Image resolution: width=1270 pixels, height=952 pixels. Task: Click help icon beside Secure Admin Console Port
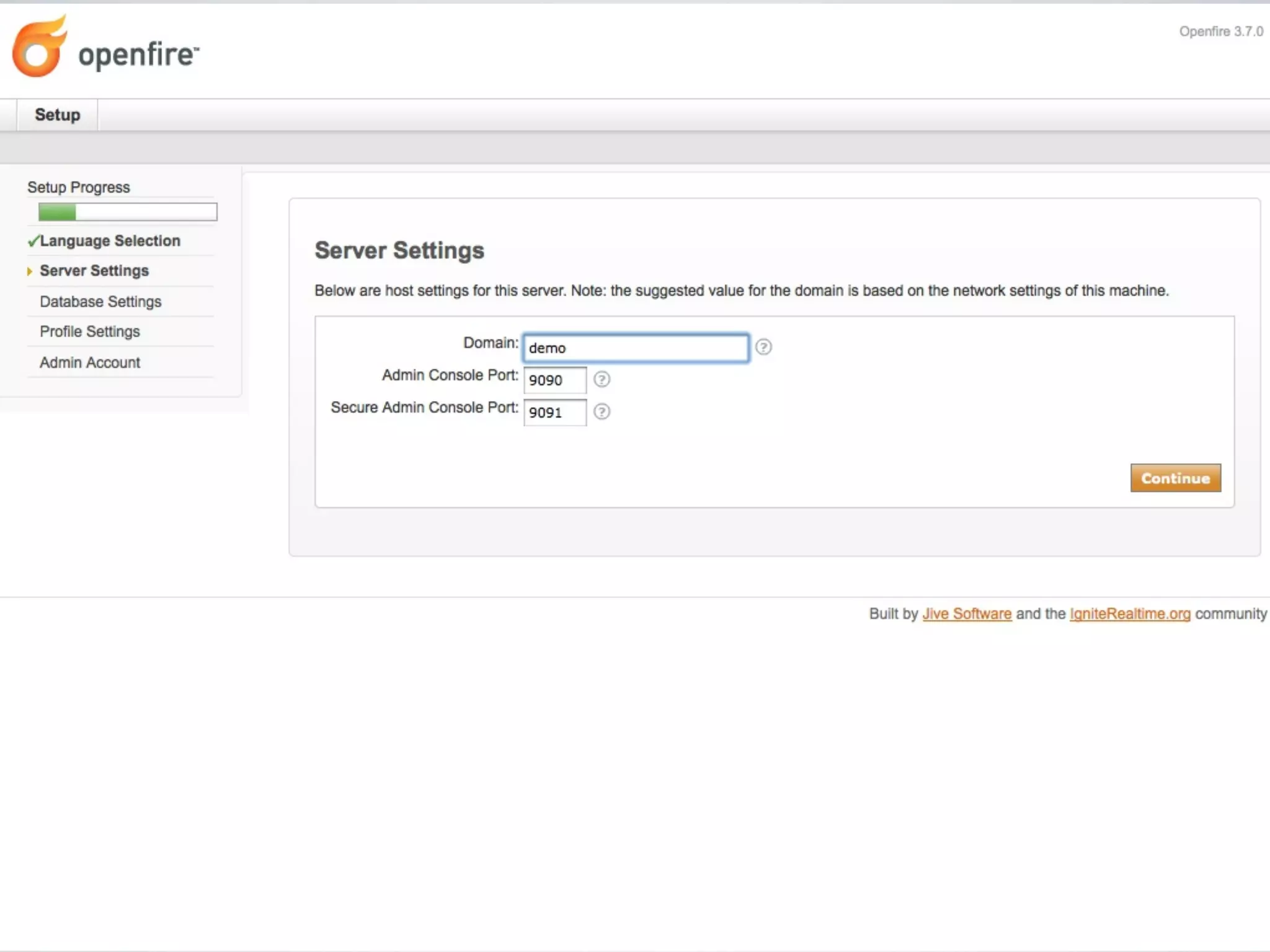(602, 412)
